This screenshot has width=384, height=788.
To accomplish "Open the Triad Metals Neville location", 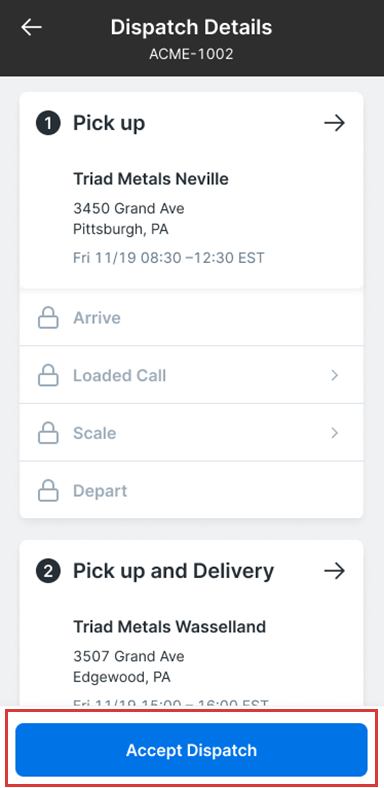I will [151, 178].
